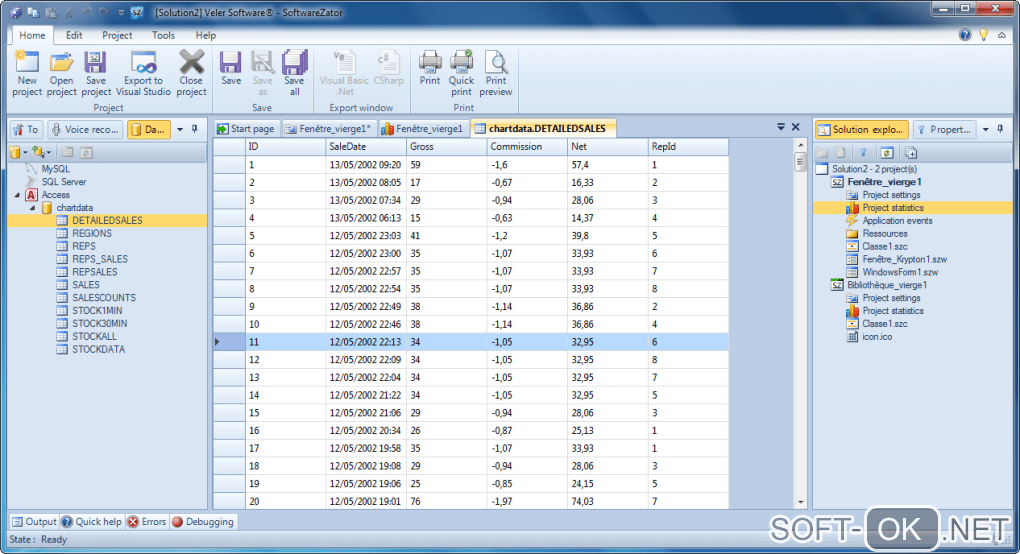Click the add database with cursor icon
The image size is (1020, 554).
coord(38,152)
